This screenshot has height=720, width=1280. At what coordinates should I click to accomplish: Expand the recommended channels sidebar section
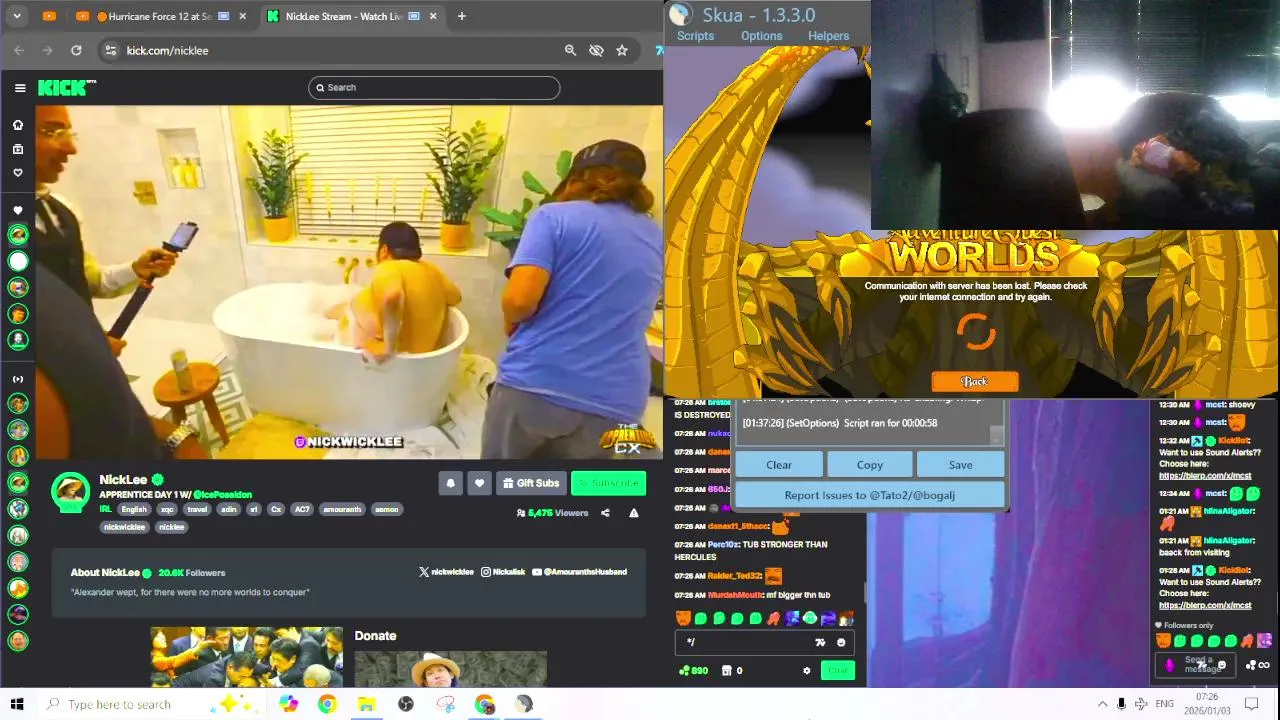pyautogui.click(x=18, y=380)
